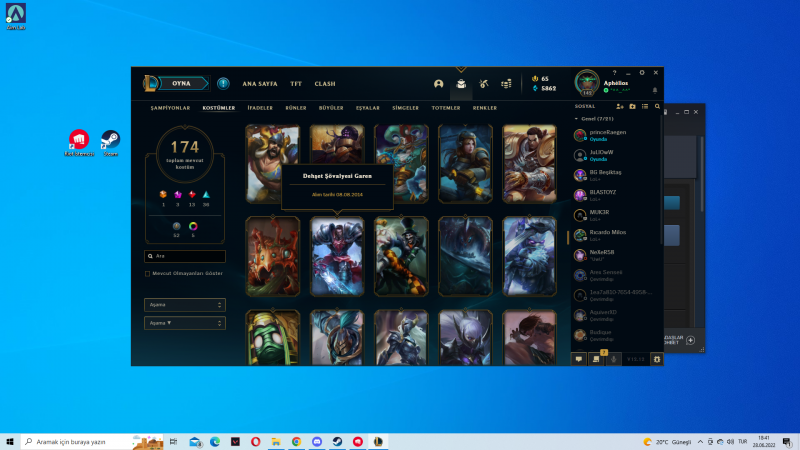The image size is (800, 450).
Task: Select the Garen skin card under tooltip
Action: (337, 256)
